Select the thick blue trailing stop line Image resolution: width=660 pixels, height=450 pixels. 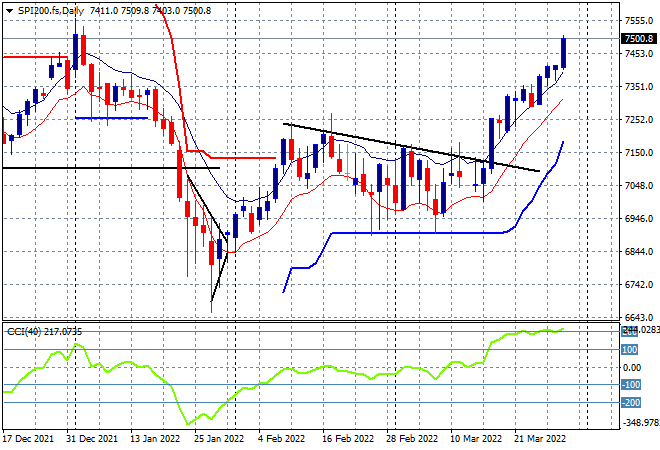coord(423,233)
